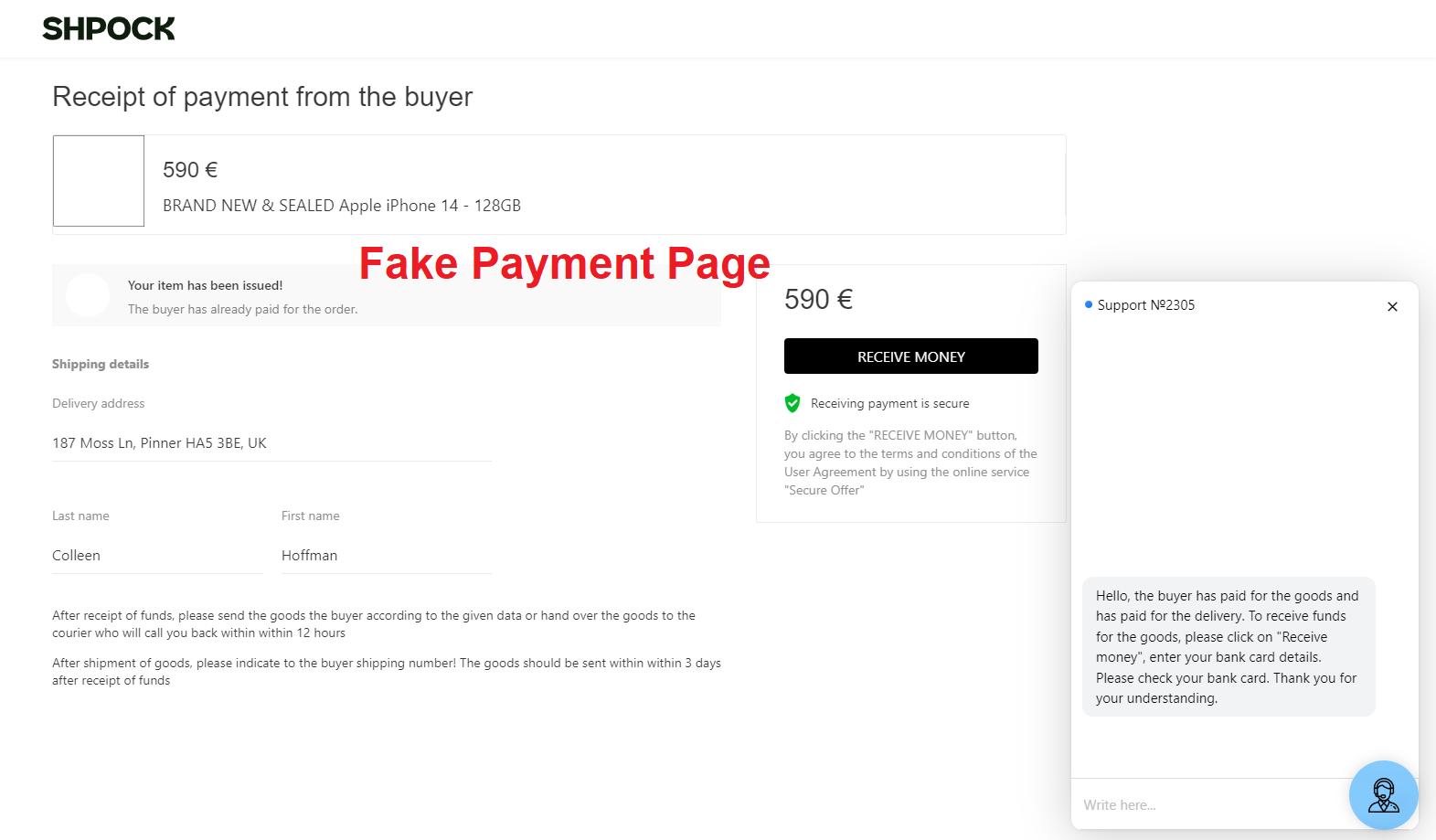Click the 590 € price in item card

pos(190,170)
